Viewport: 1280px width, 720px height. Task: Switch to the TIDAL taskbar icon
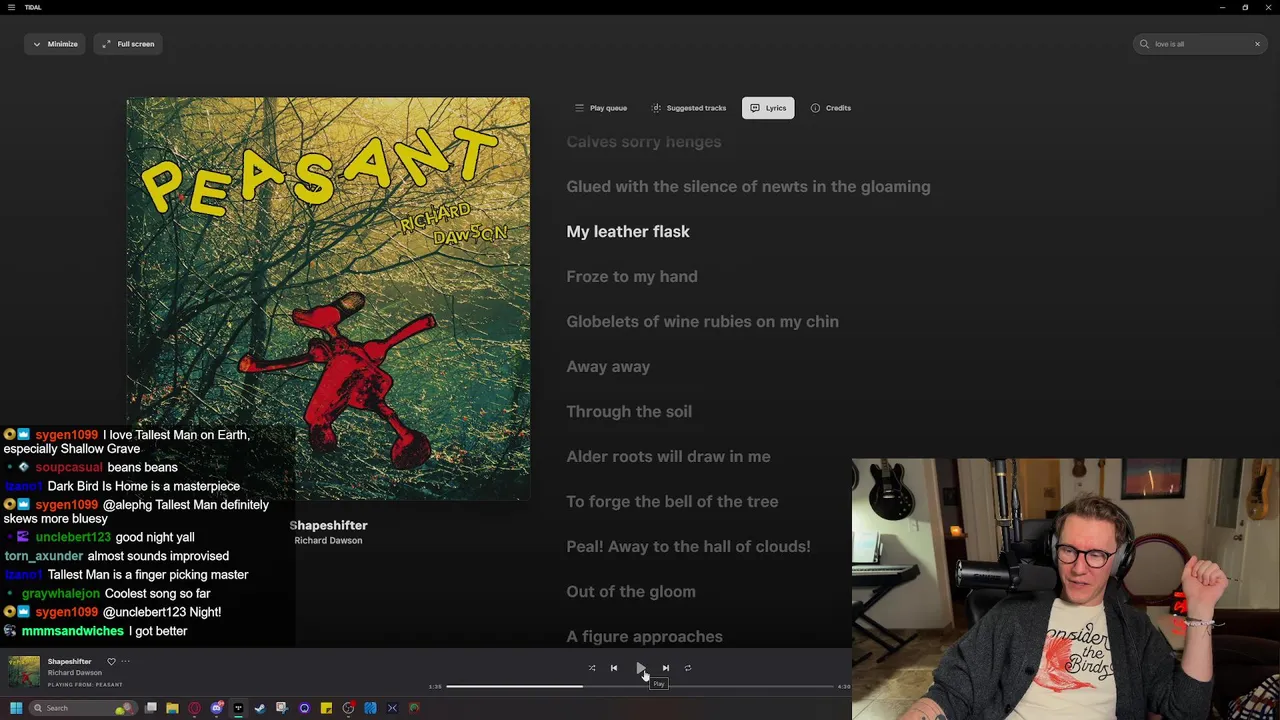coord(238,708)
